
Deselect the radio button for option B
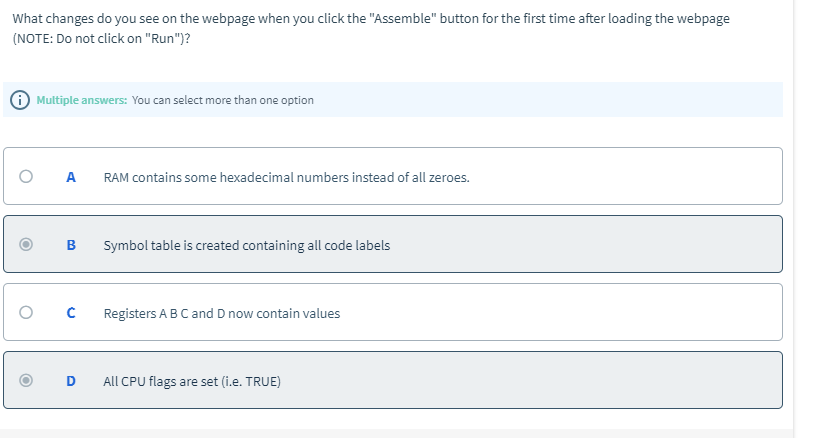coord(26,244)
